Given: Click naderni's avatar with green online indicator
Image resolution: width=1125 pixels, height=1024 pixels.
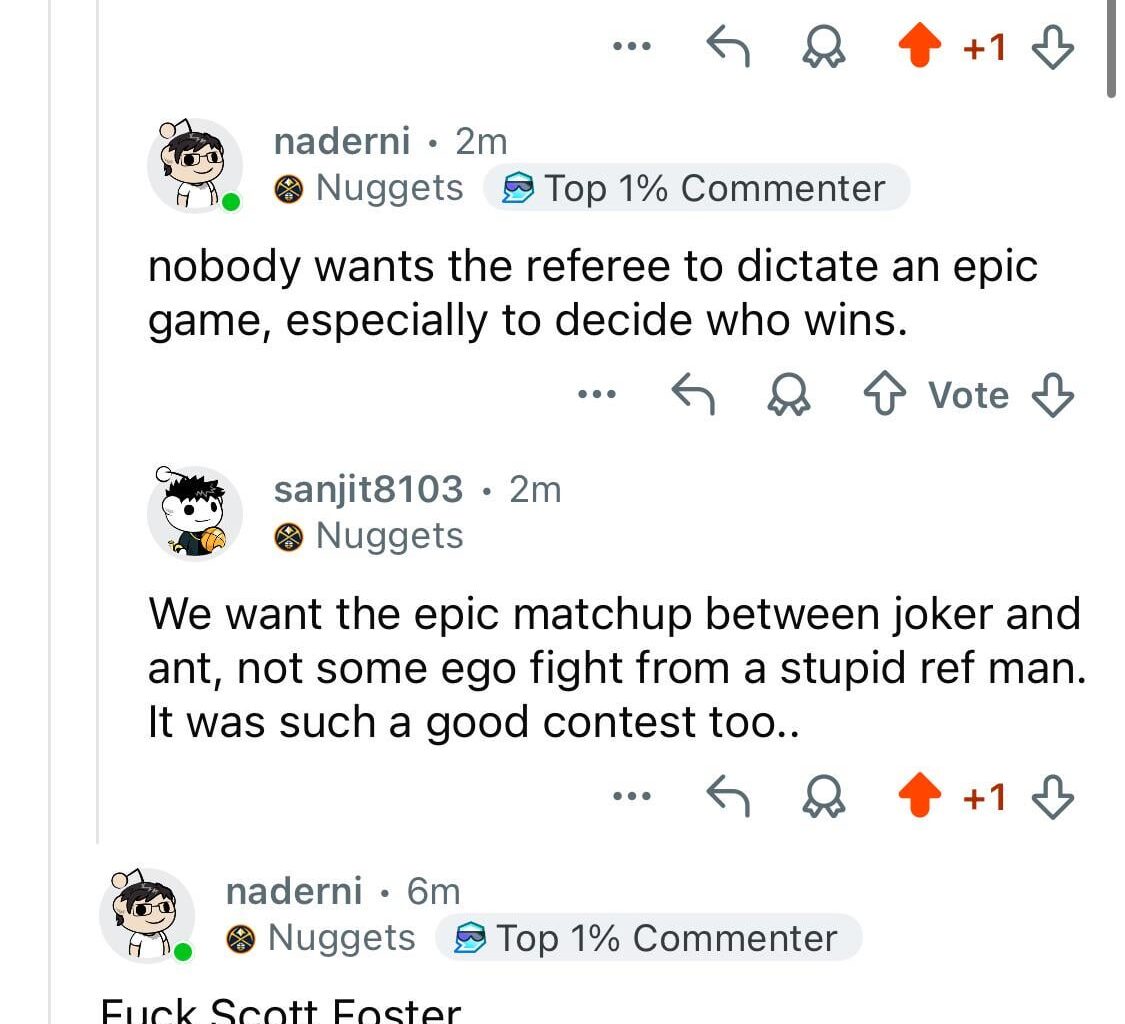Looking at the screenshot, I should (x=195, y=164).
